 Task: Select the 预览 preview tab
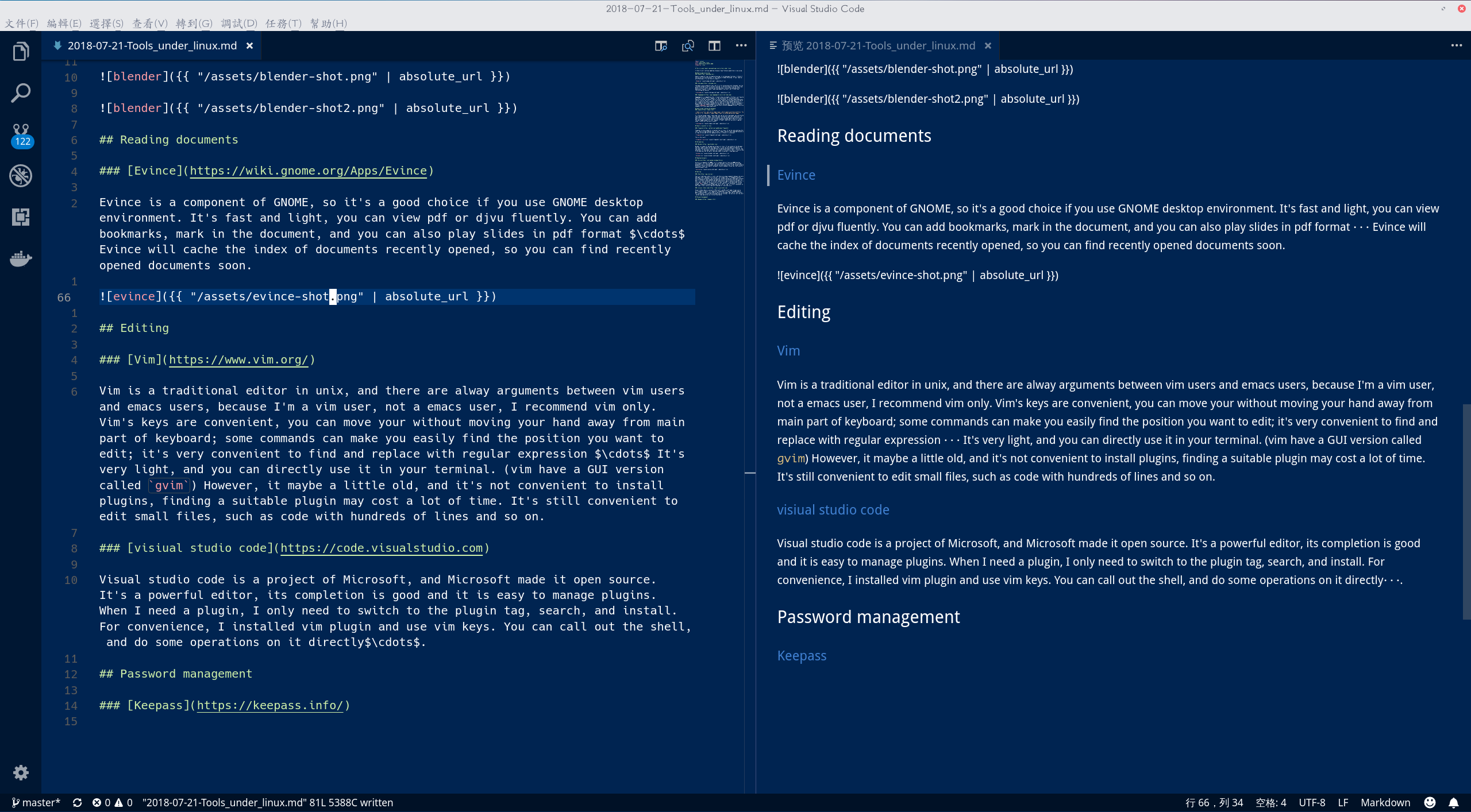878,46
